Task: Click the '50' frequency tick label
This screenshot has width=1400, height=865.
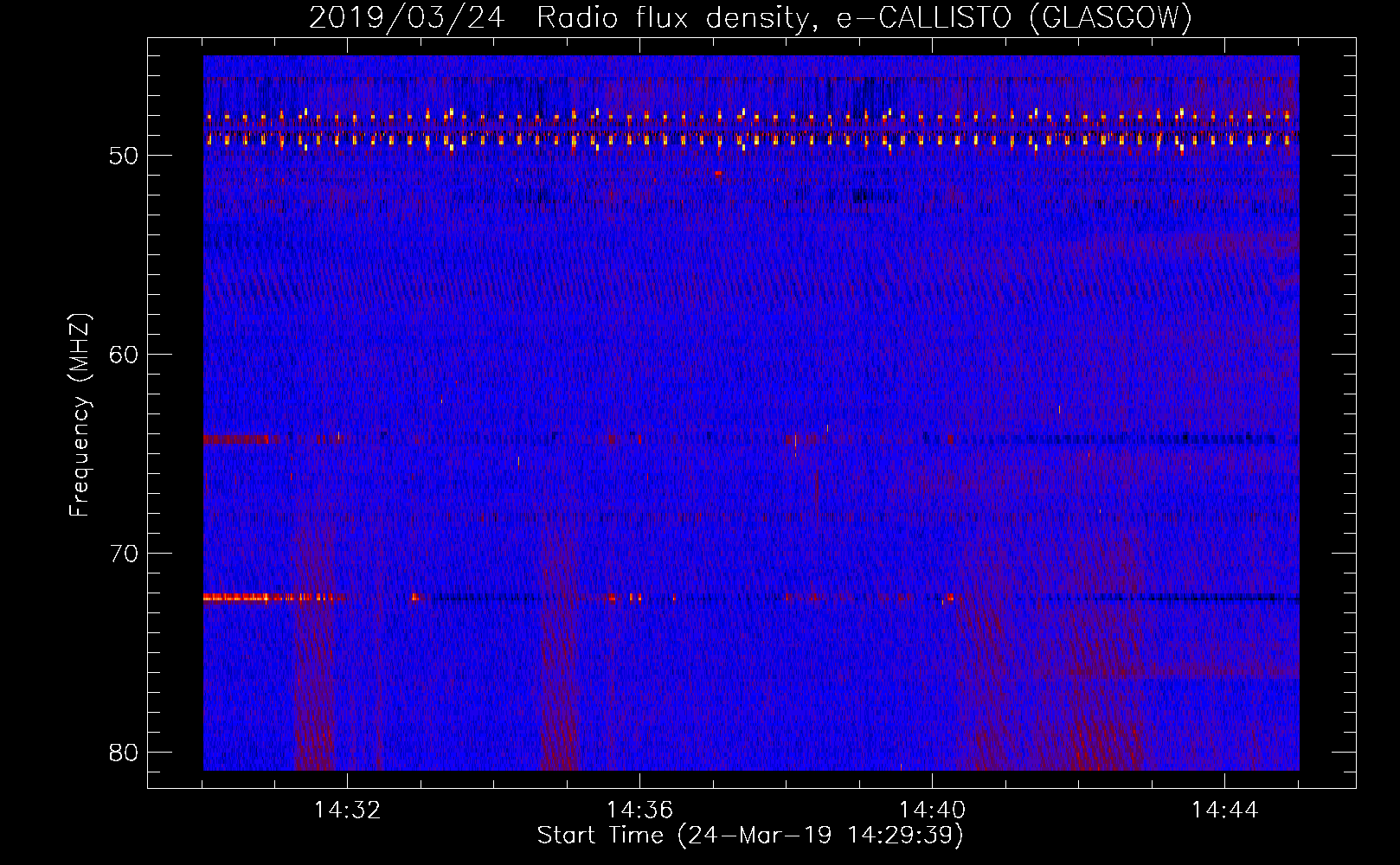Action: point(124,157)
